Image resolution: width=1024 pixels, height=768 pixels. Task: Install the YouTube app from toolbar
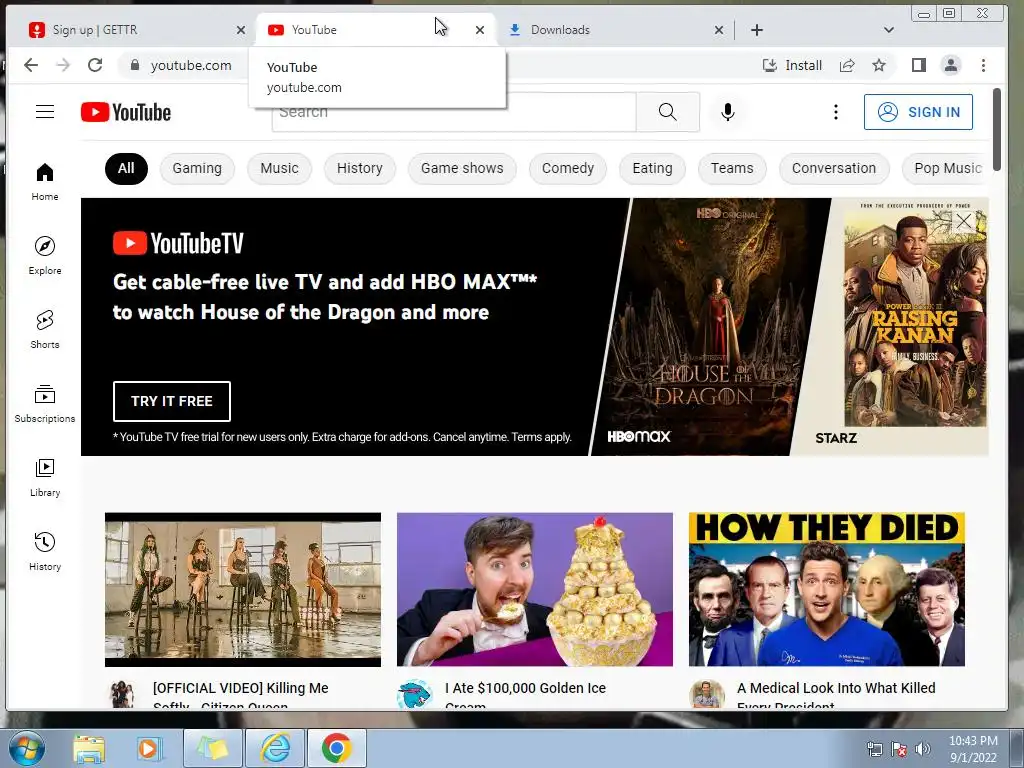[x=792, y=65]
